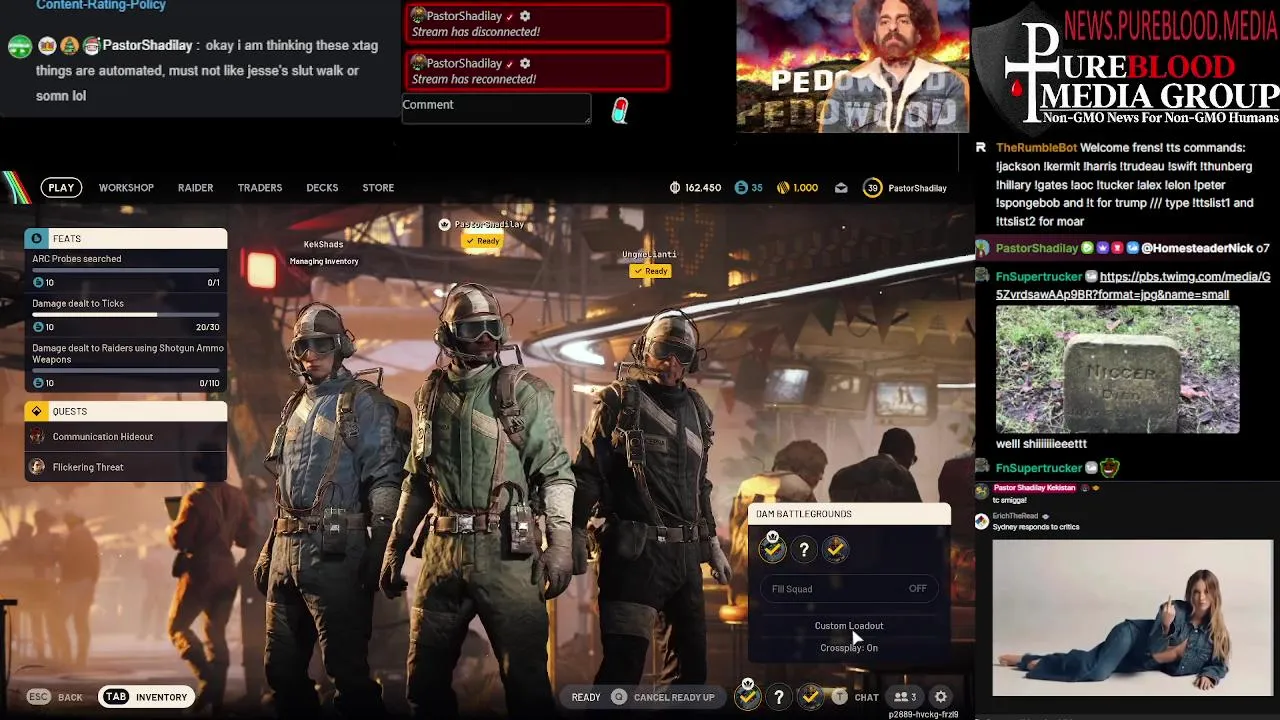The width and height of the screenshot is (1280, 720).
Task: Click the squad leader avatar in bottom bar
Action: tap(748, 695)
